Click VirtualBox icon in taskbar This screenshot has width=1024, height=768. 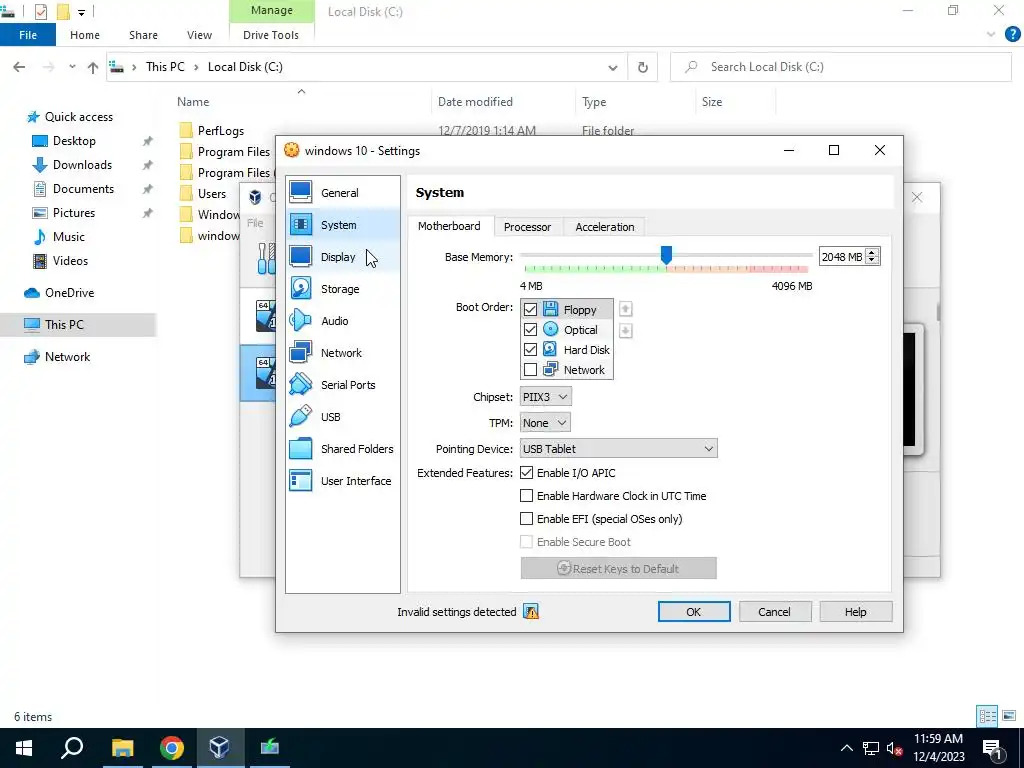219,748
